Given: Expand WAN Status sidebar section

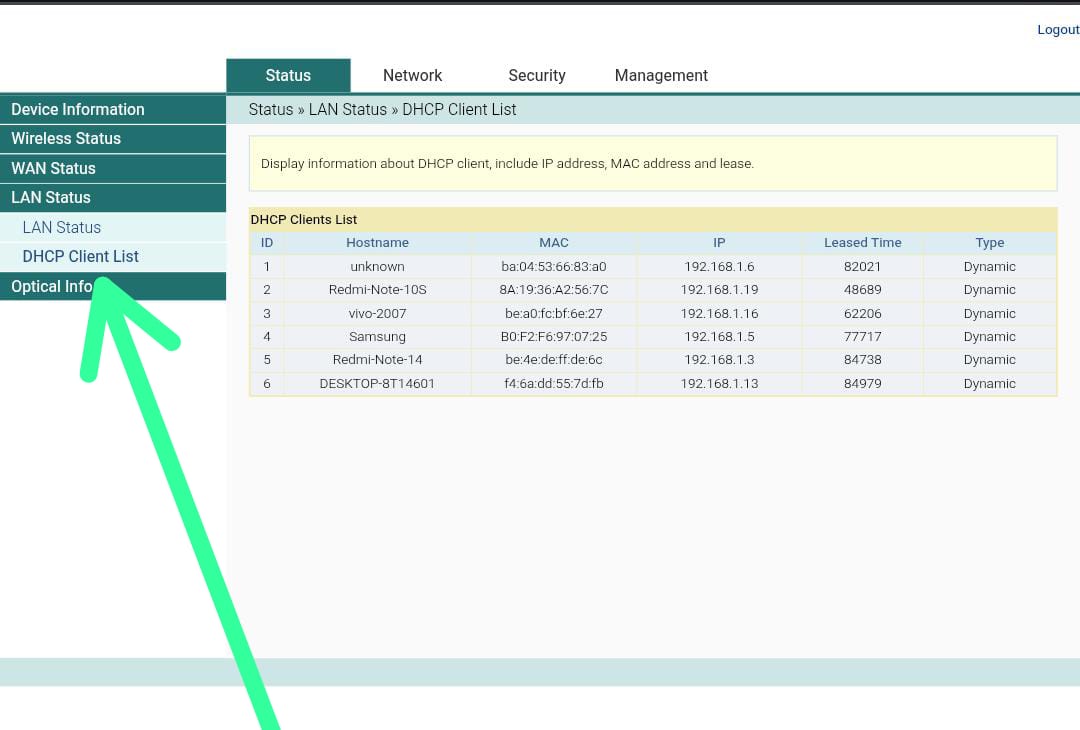Looking at the screenshot, I should pyautogui.click(x=54, y=169).
